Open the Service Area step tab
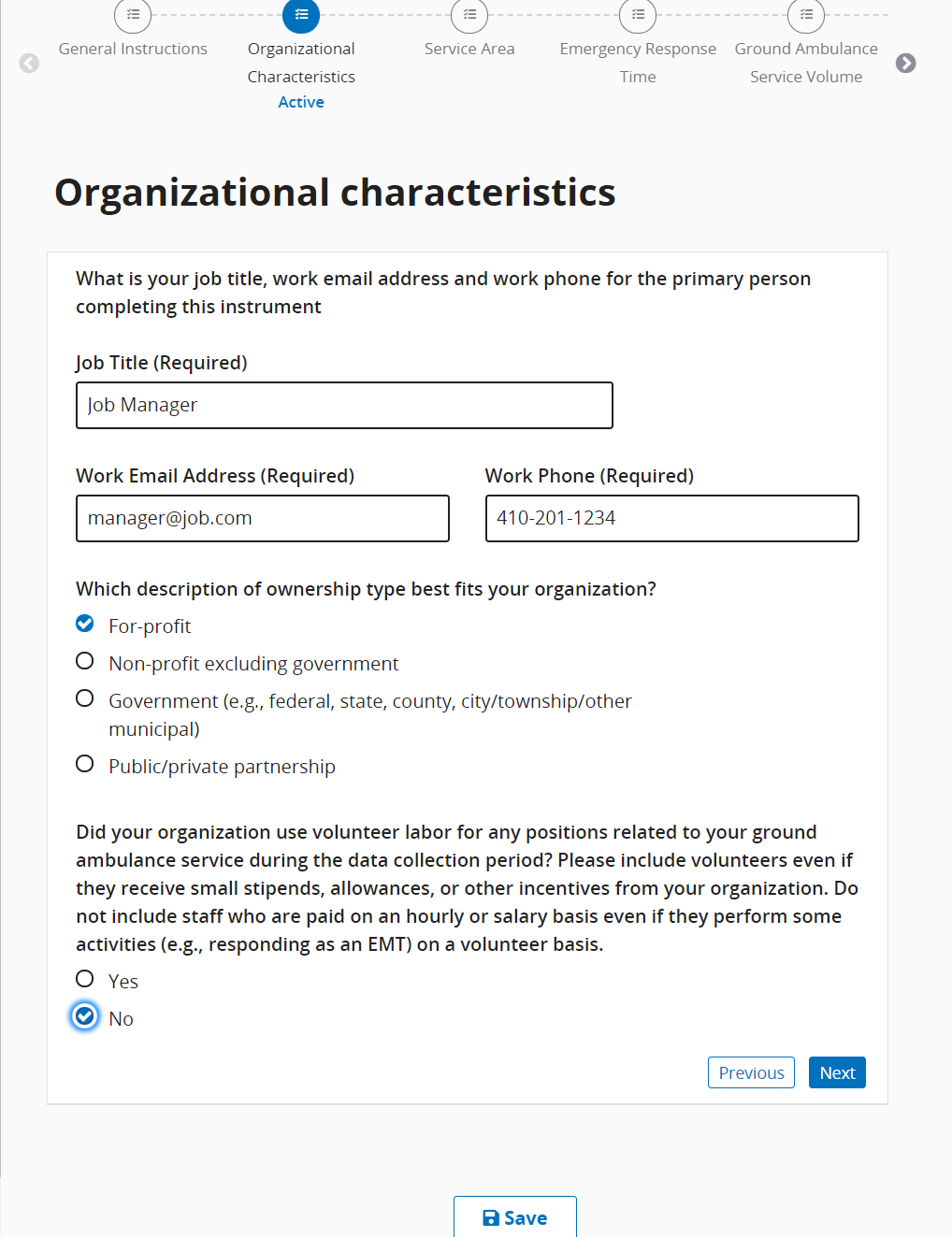Image resolution: width=952 pixels, height=1237 pixels. point(469,49)
